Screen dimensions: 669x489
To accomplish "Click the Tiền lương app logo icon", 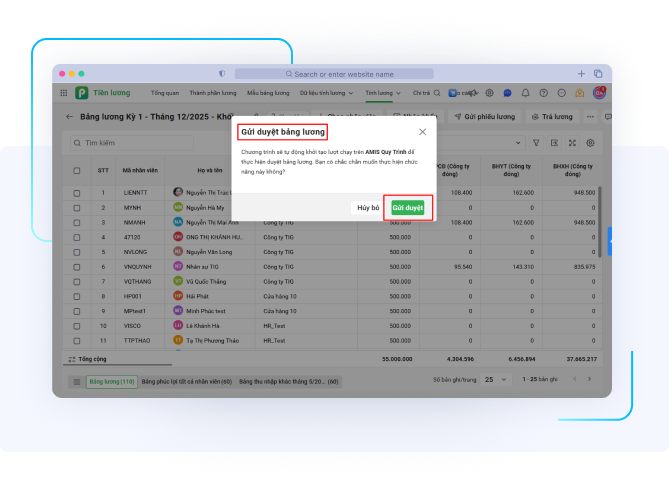I will click(81, 92).
